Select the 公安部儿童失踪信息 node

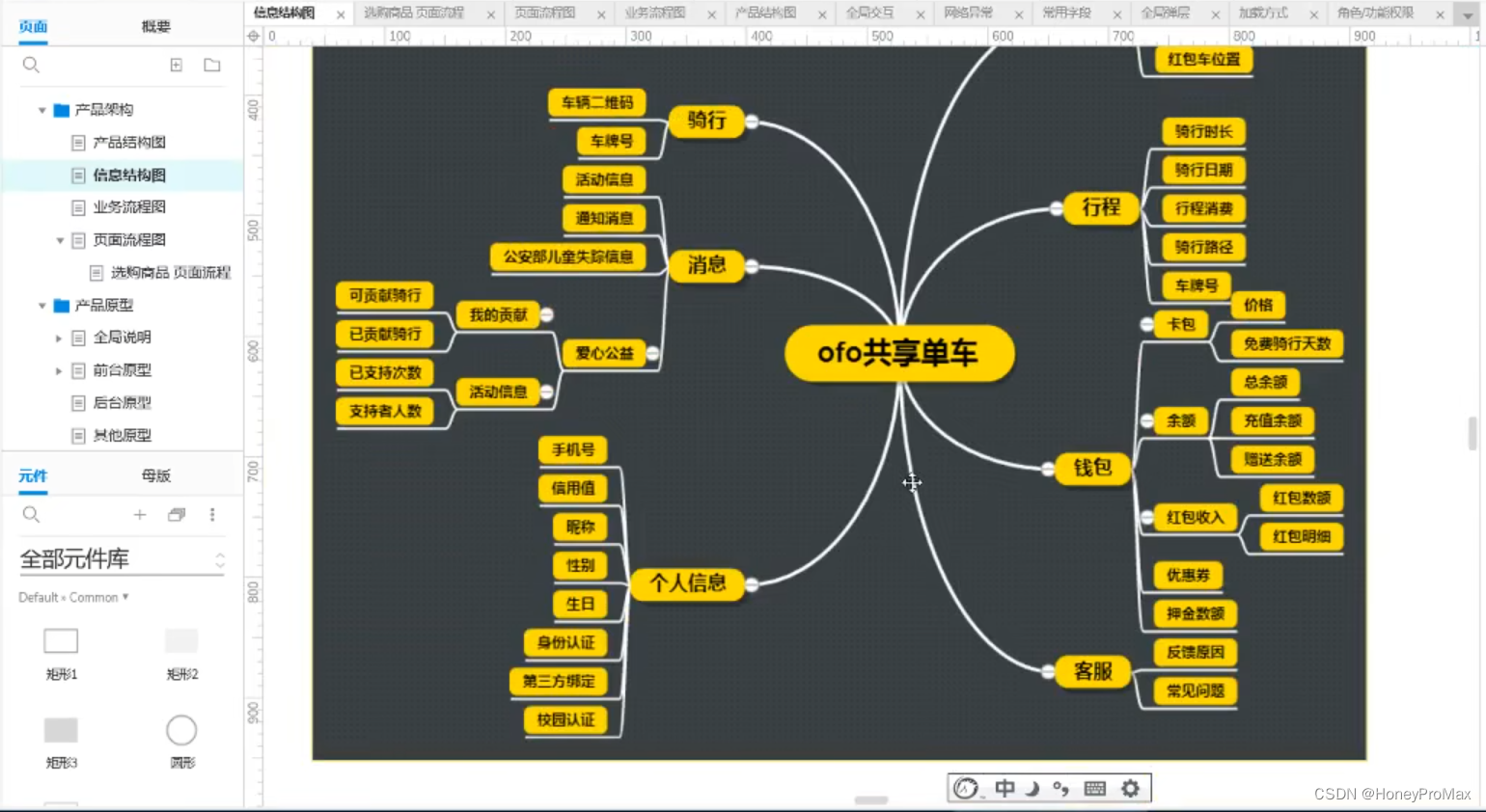[567, 257]
